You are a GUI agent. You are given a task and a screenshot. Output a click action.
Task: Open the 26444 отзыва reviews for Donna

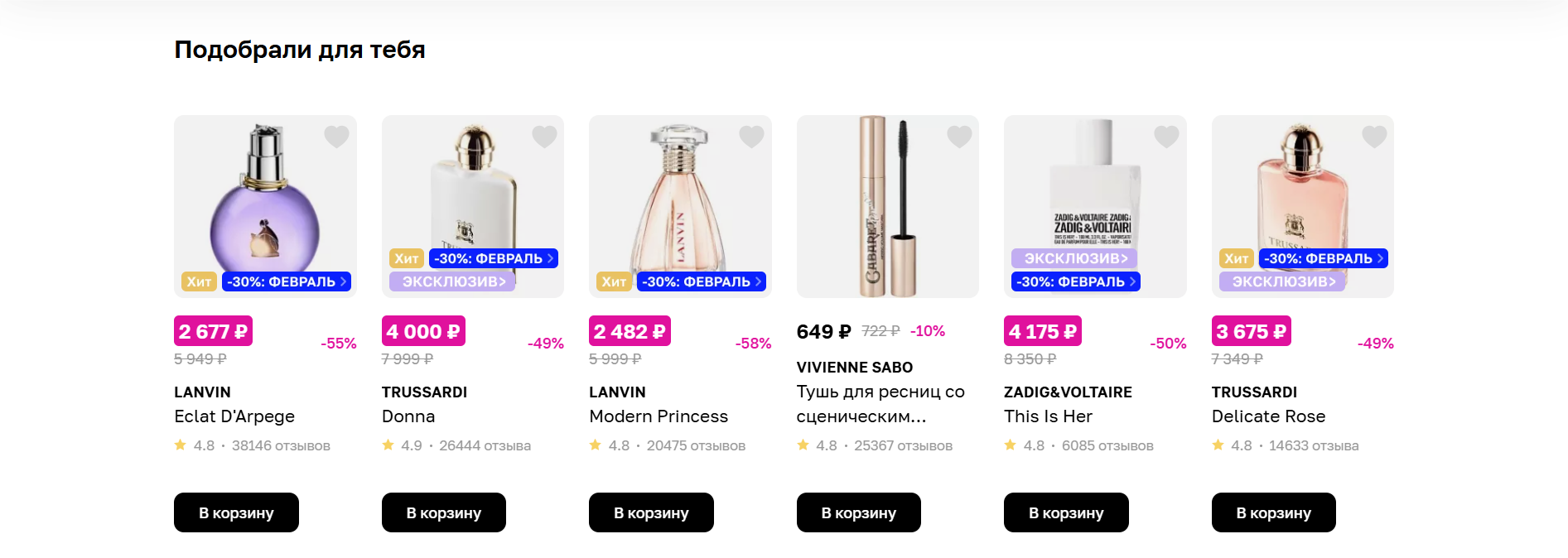[x=485, y=446]
